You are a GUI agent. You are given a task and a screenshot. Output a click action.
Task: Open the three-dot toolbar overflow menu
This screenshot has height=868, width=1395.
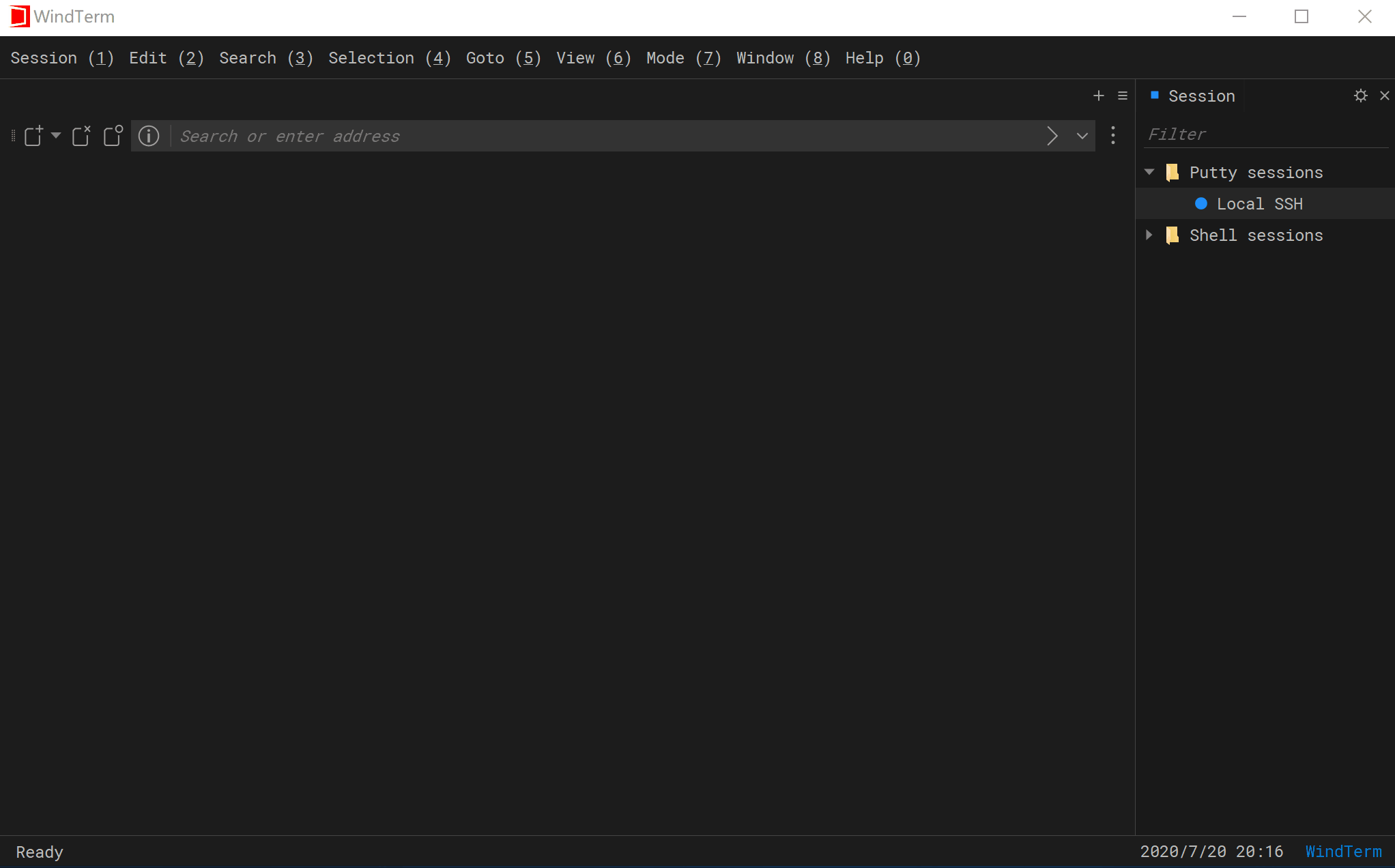1113,135
